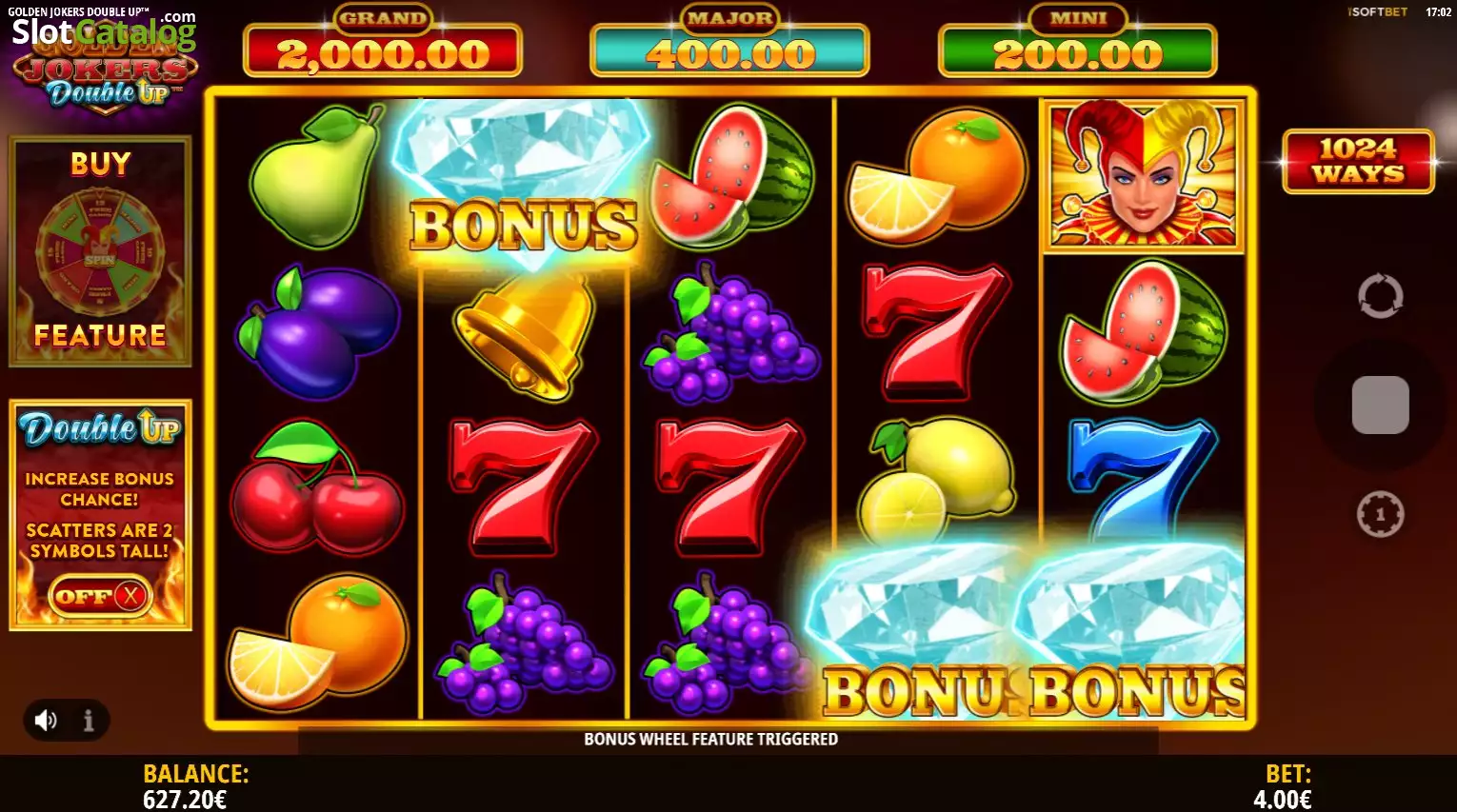Click the 1024 Ways badge
This screenshot has width=1457, height=812.
coord(1358,162)
